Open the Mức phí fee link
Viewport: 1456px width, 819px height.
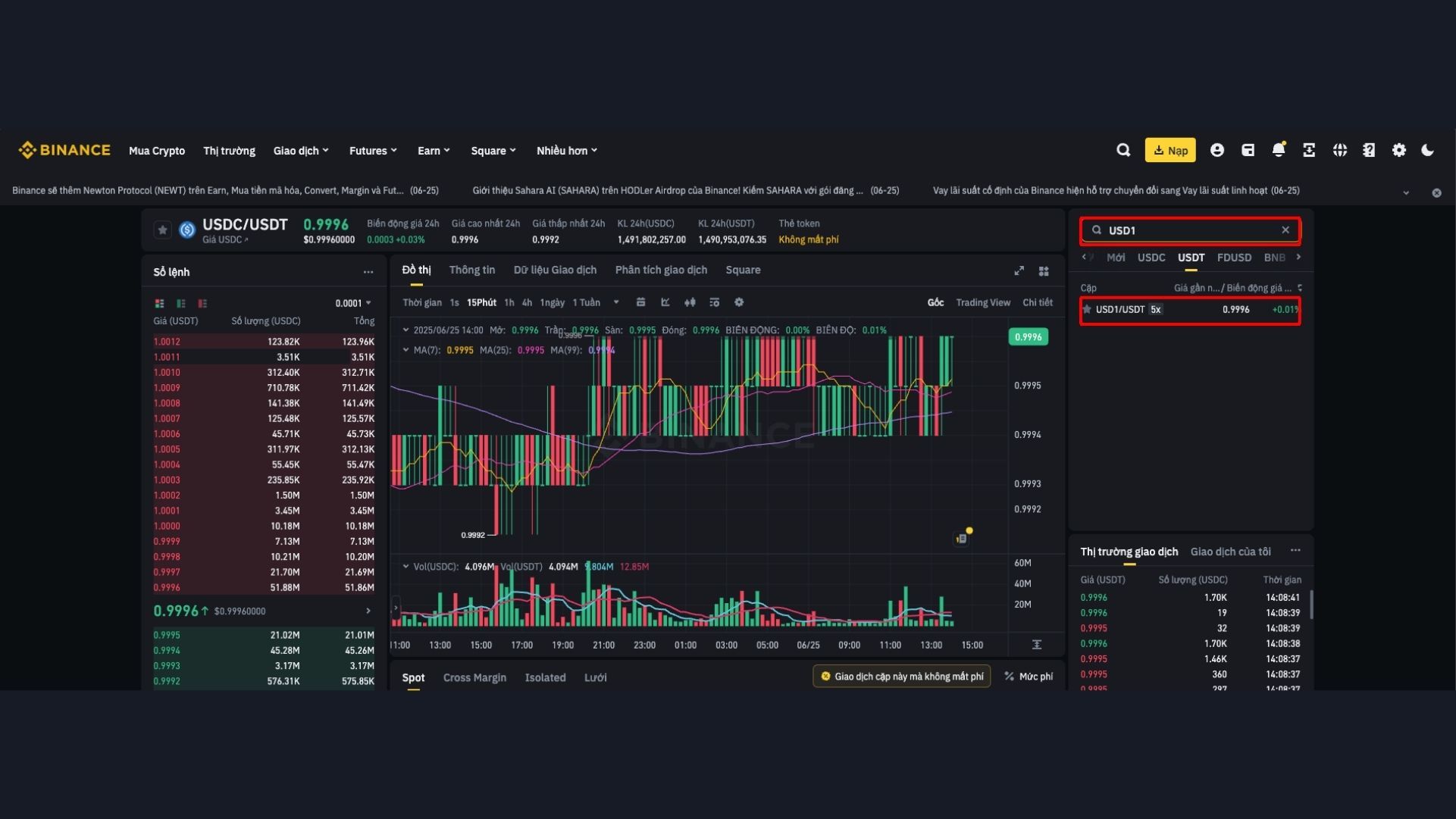[1029, 677]
